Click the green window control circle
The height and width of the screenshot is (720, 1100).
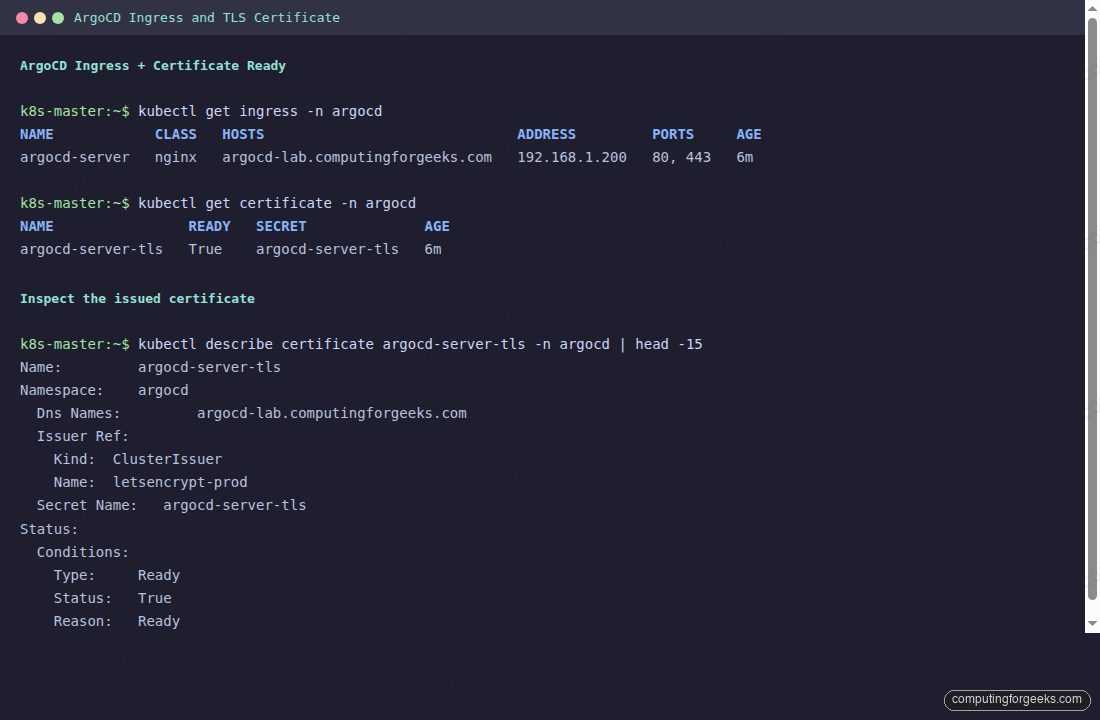58,17
